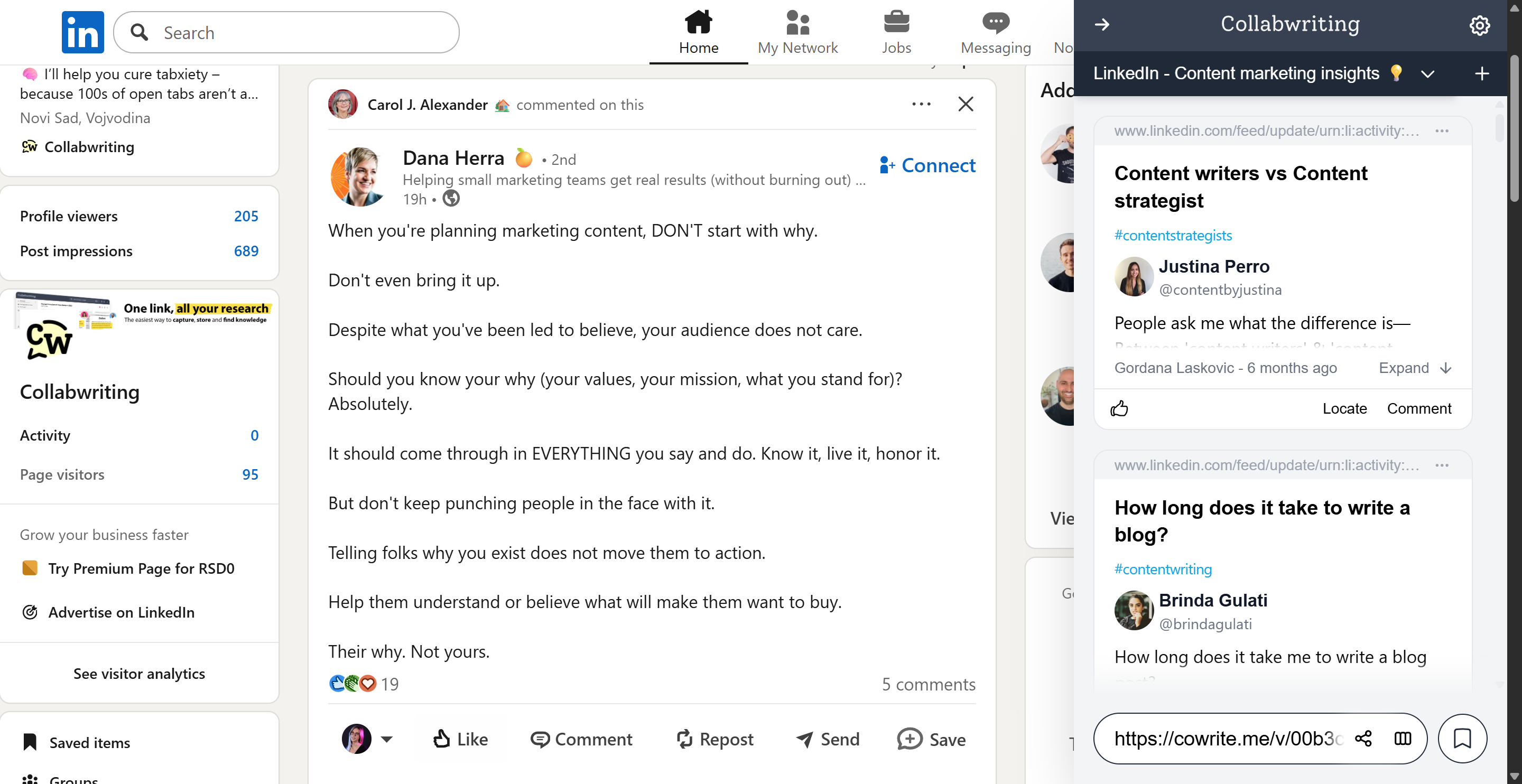Viewport: 1522px width, 784px height.
Task: Dismiss the post with X icon
Action: click(x=966, y=105)
